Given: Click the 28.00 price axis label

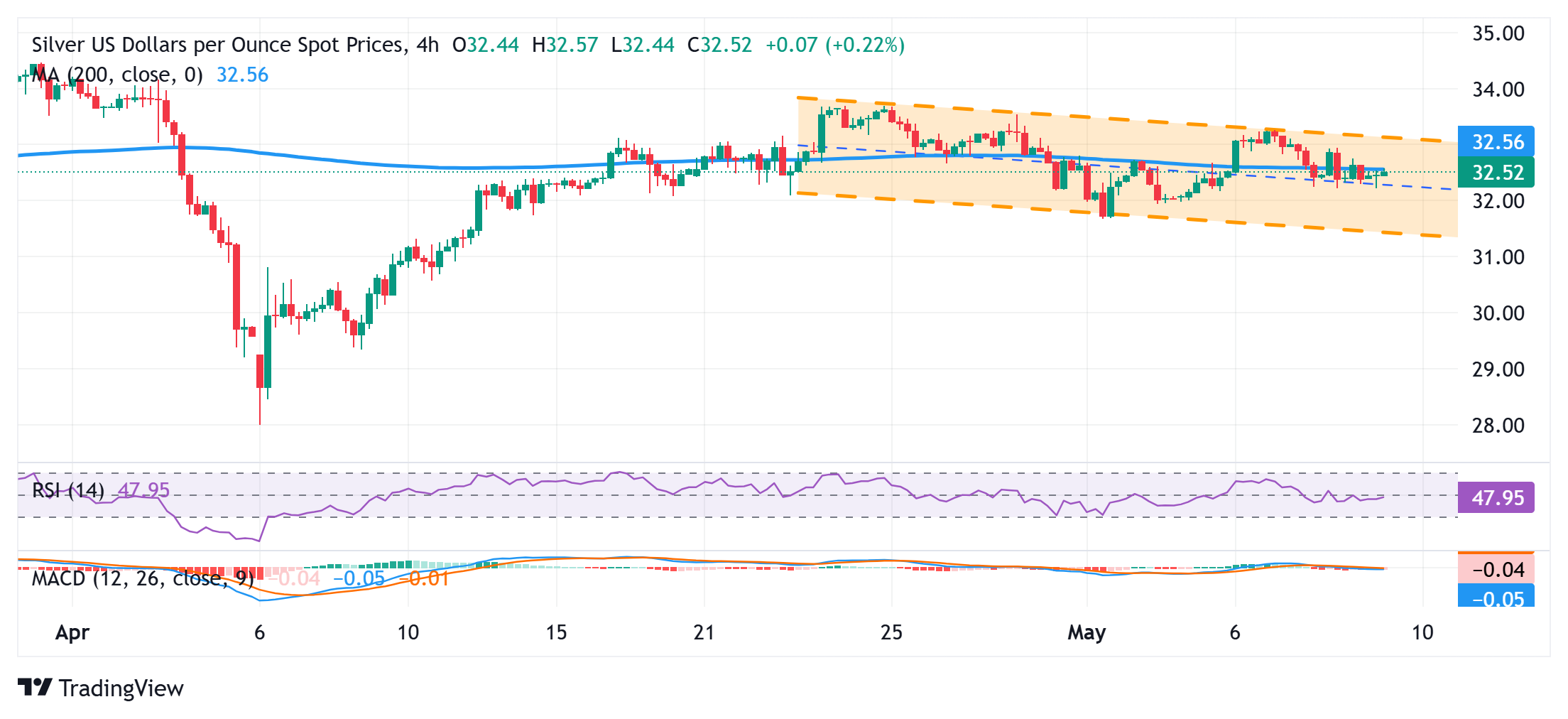Looking at the screenshot, I should point(1498,425).
